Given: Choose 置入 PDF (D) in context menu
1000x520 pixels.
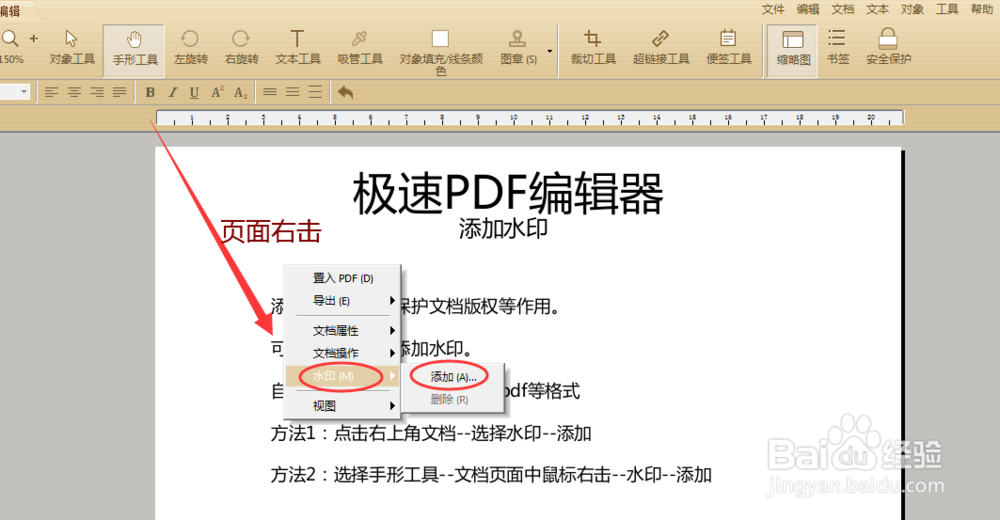Looking at the screenshot, I should pyautogui.click(x=342, y=278).
